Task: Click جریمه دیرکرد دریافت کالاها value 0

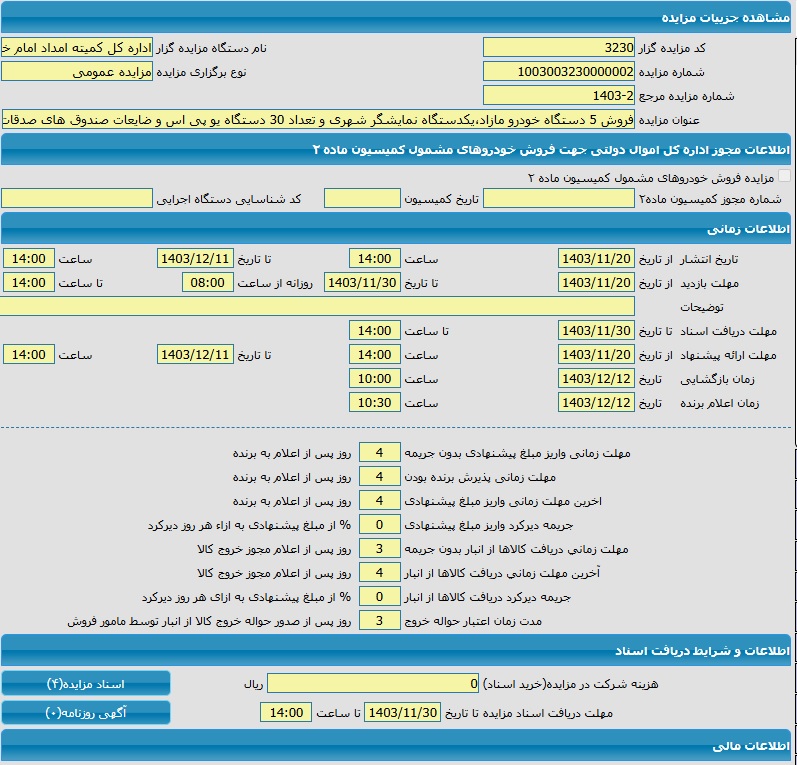Action: pyautogui.click(x=380, y=596)
